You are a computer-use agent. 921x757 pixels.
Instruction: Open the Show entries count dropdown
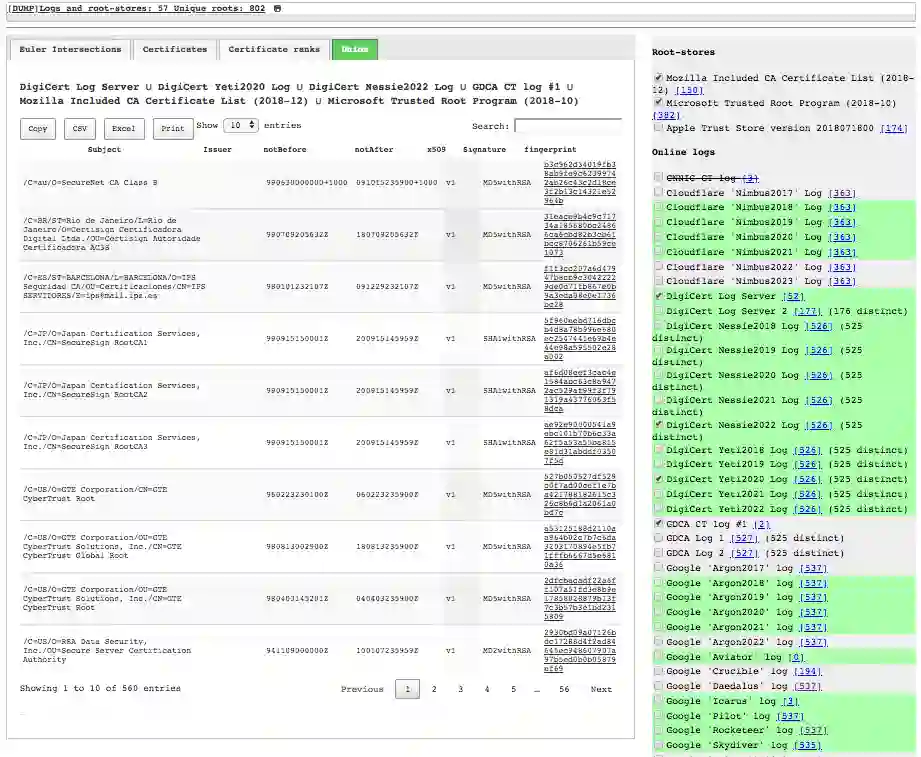241,125
